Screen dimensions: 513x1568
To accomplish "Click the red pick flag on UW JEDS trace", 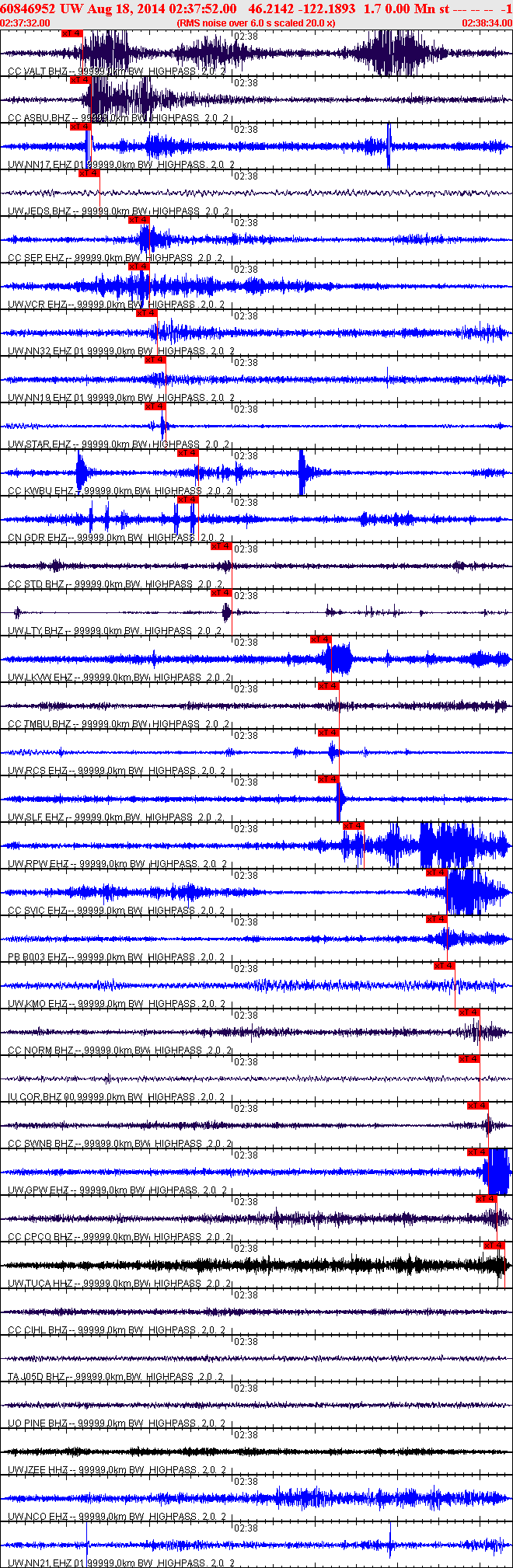I will [89, 173].
